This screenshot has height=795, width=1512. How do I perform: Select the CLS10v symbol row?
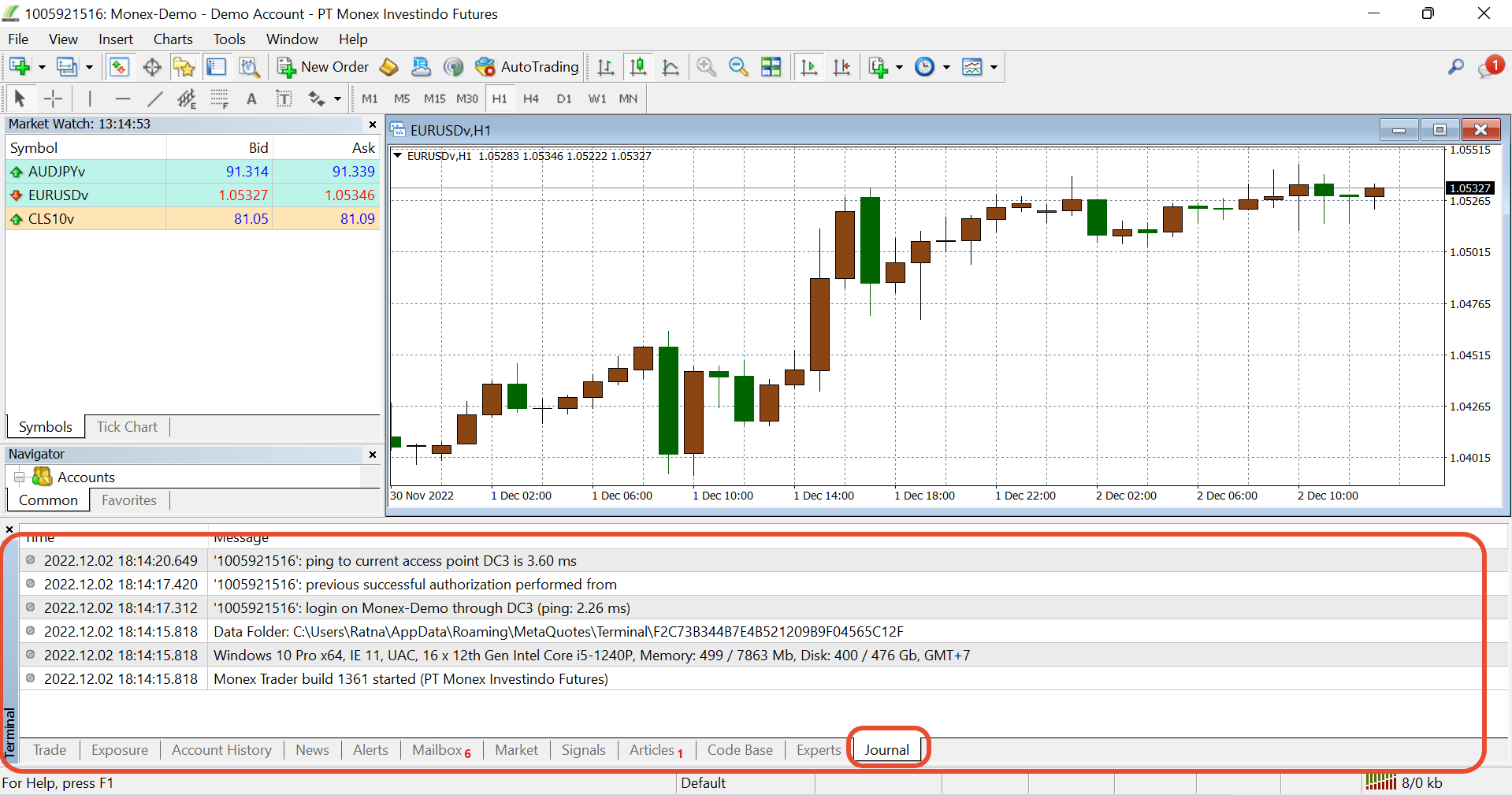(x=193, y=219)
